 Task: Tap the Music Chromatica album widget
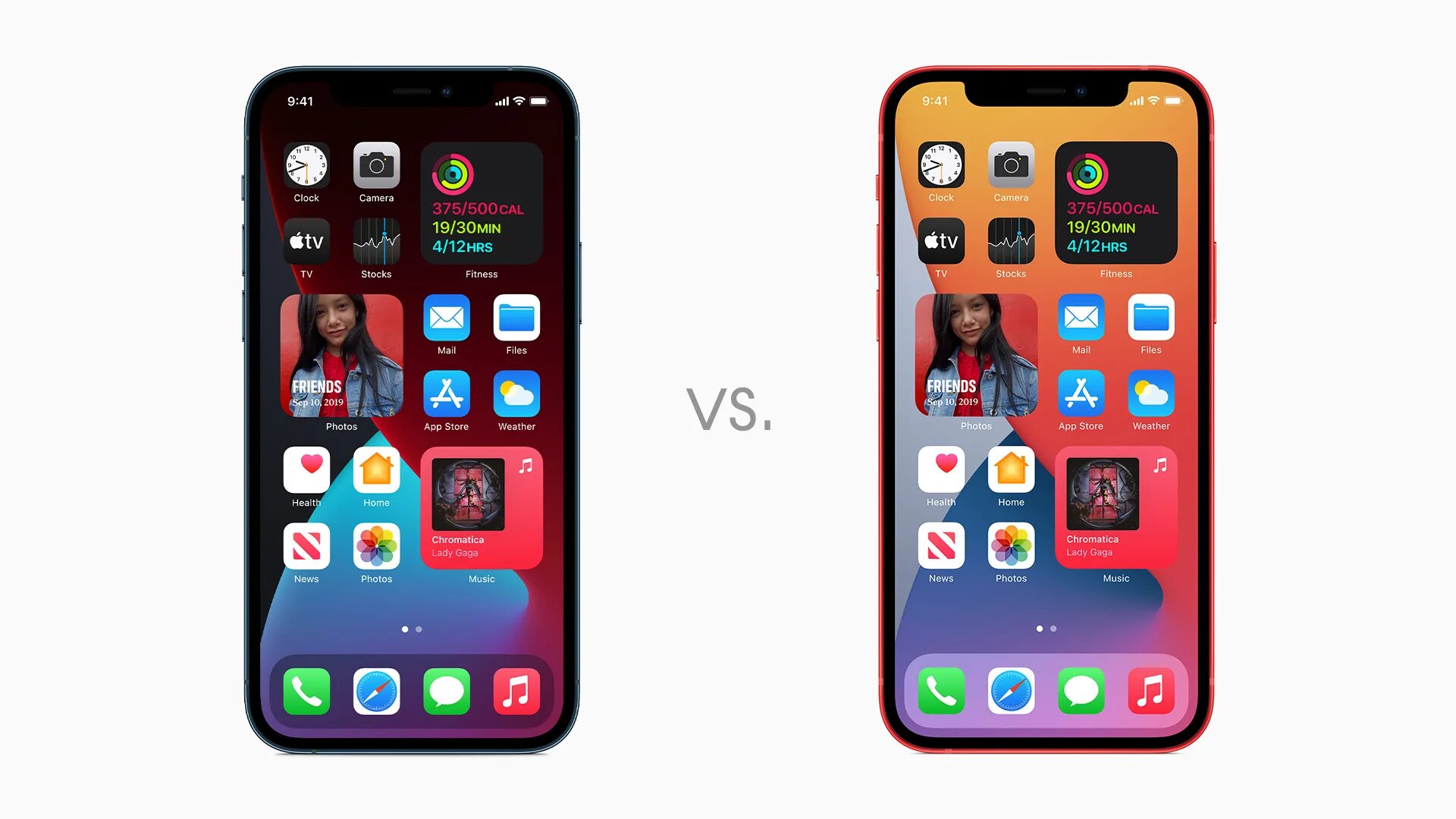pyautogui.click(x=482, y=509)
